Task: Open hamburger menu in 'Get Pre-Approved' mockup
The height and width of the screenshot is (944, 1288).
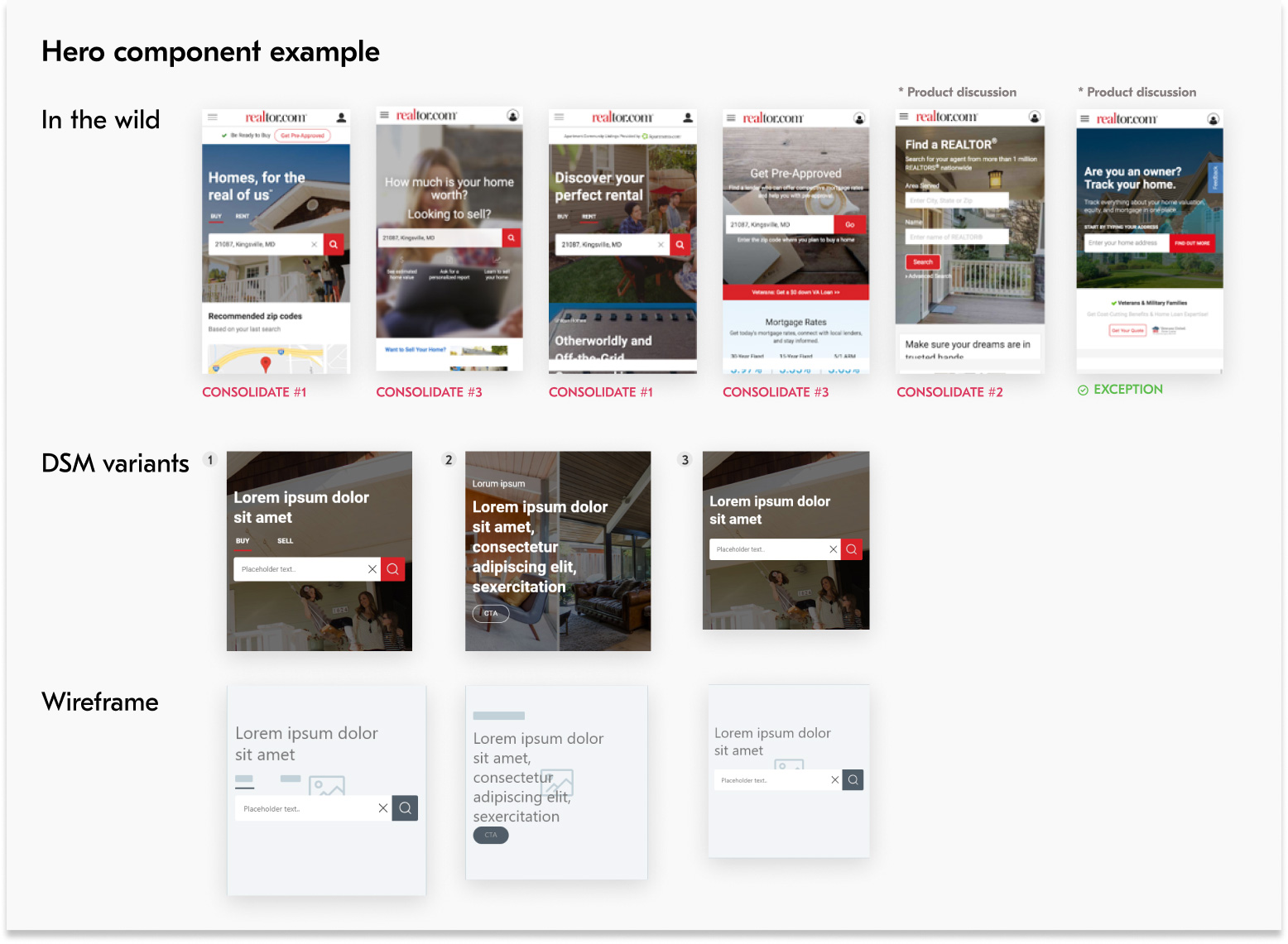Action: point(731,118)
